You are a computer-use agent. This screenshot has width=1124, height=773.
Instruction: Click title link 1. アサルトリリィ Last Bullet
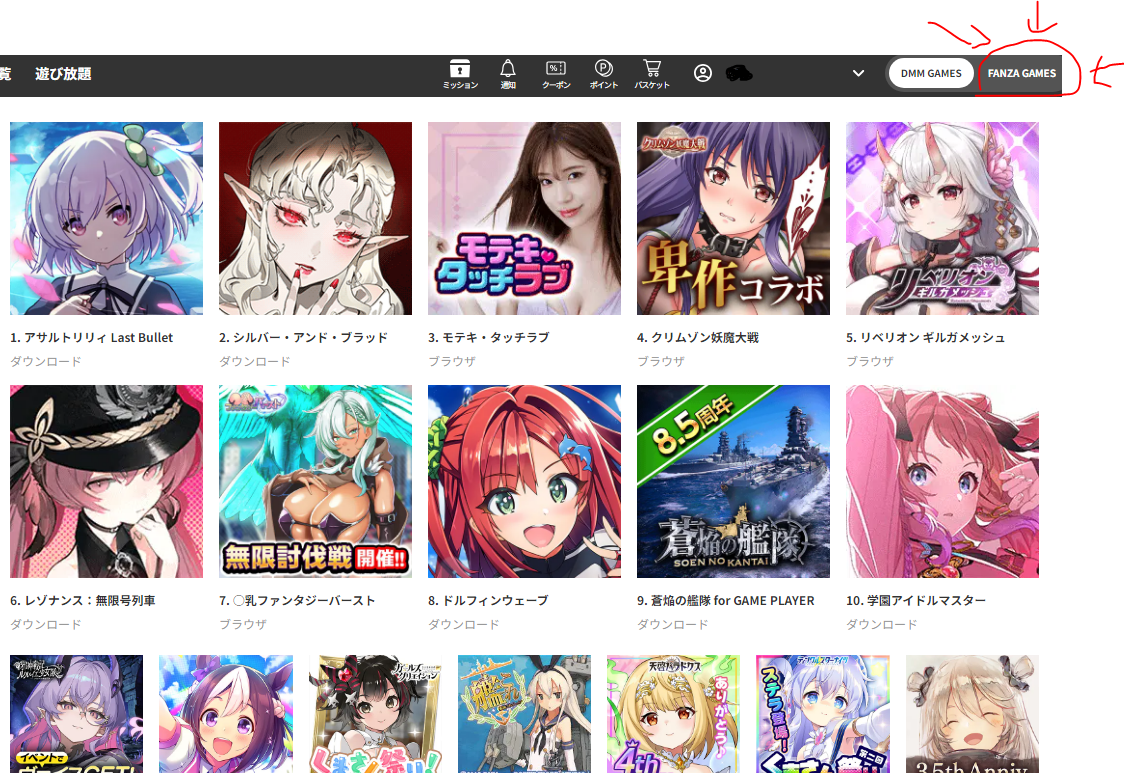pos(92,337)
